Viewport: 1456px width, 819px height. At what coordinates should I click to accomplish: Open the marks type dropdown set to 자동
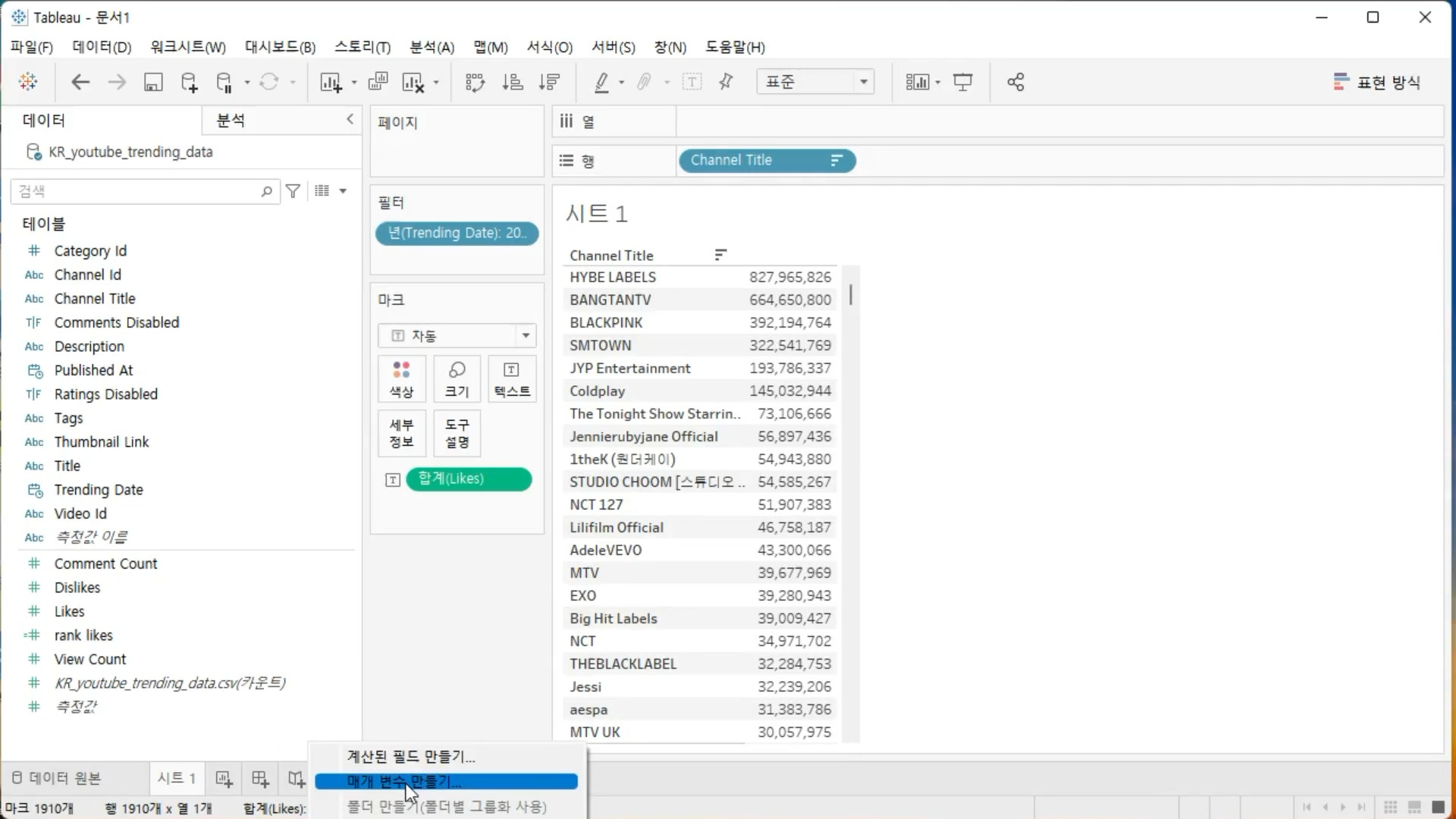coord(457,335)
